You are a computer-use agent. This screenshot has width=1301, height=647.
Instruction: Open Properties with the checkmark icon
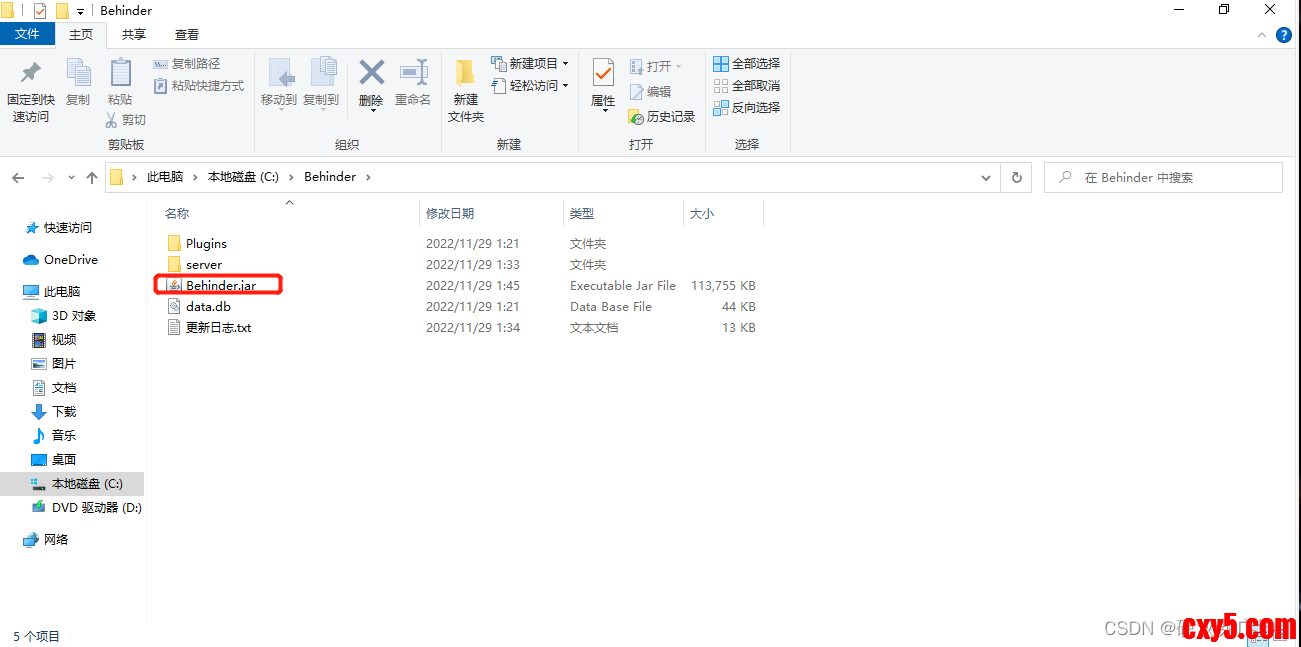pyautogui.click(x=603, y=74)
